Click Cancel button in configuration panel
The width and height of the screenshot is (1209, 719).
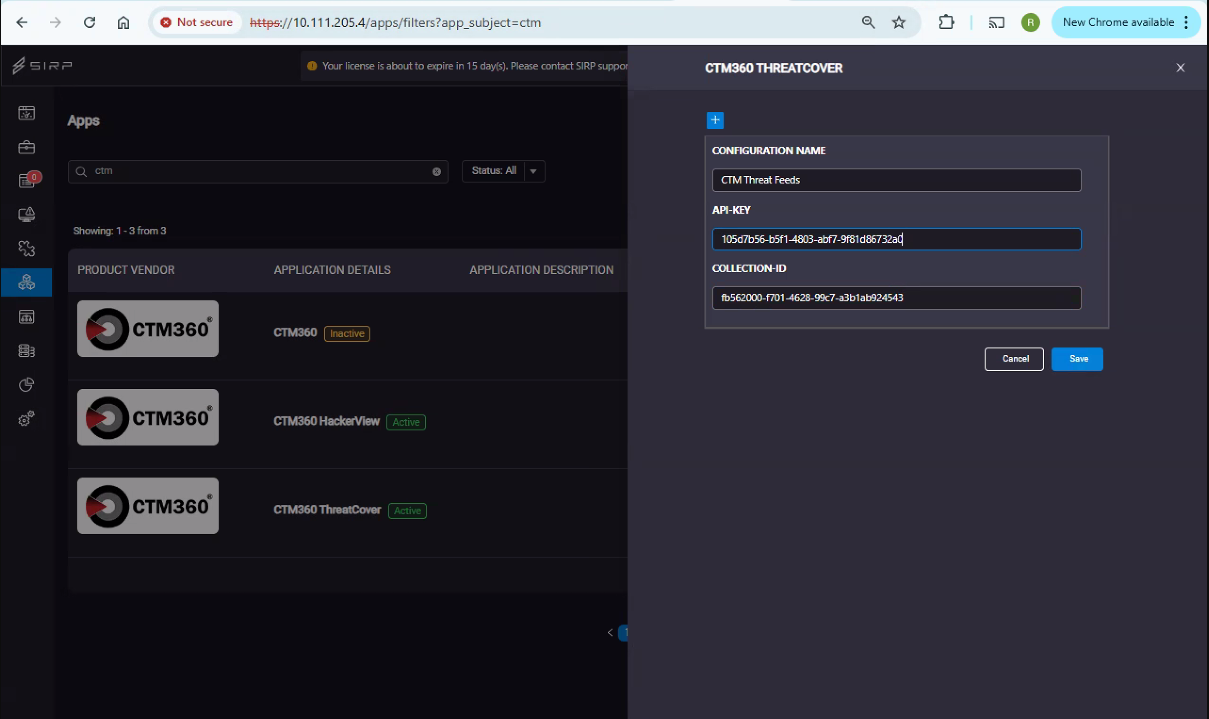[x=1014, y=359]
